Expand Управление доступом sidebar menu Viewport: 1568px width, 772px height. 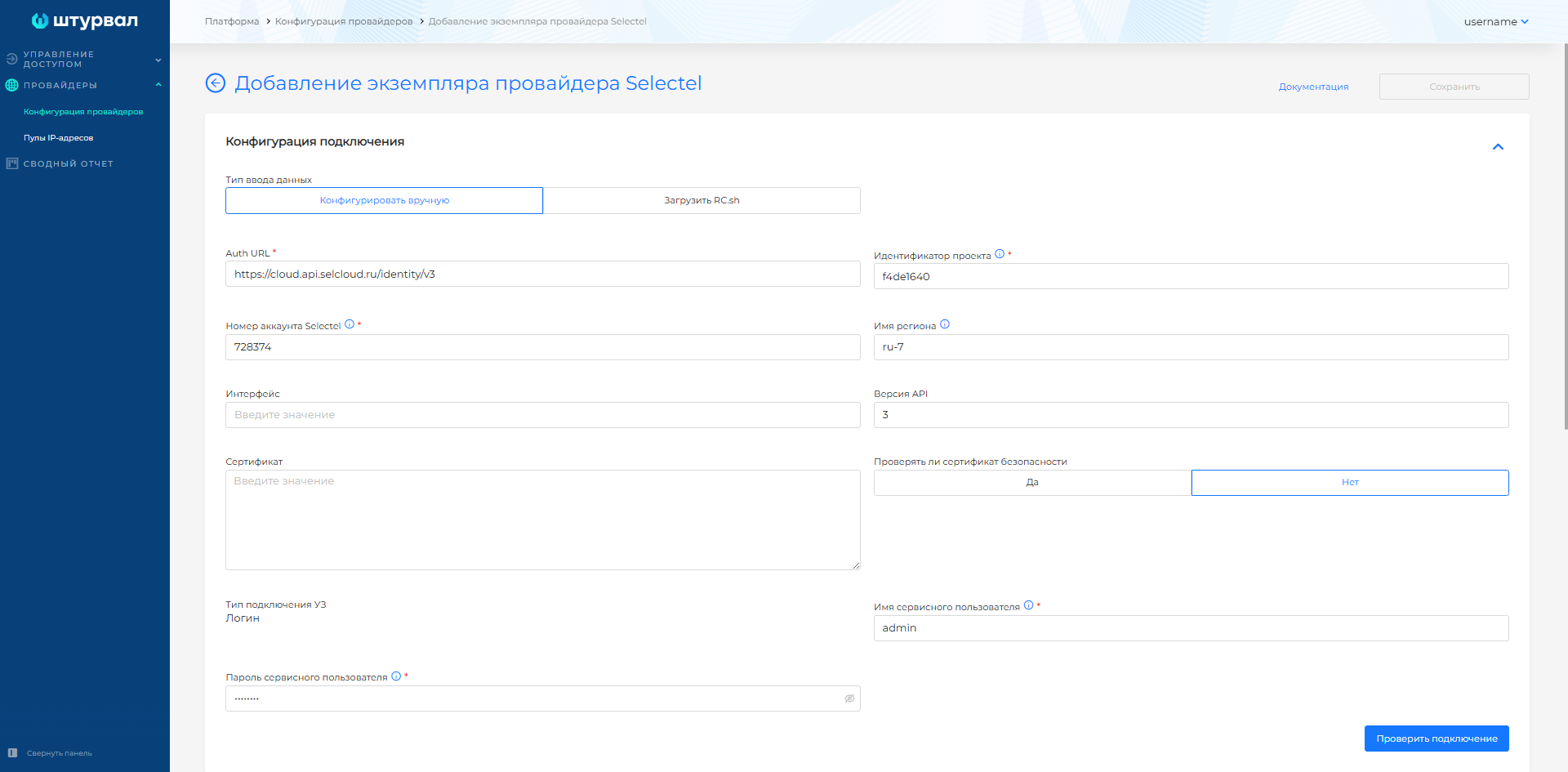coord(158,60)
